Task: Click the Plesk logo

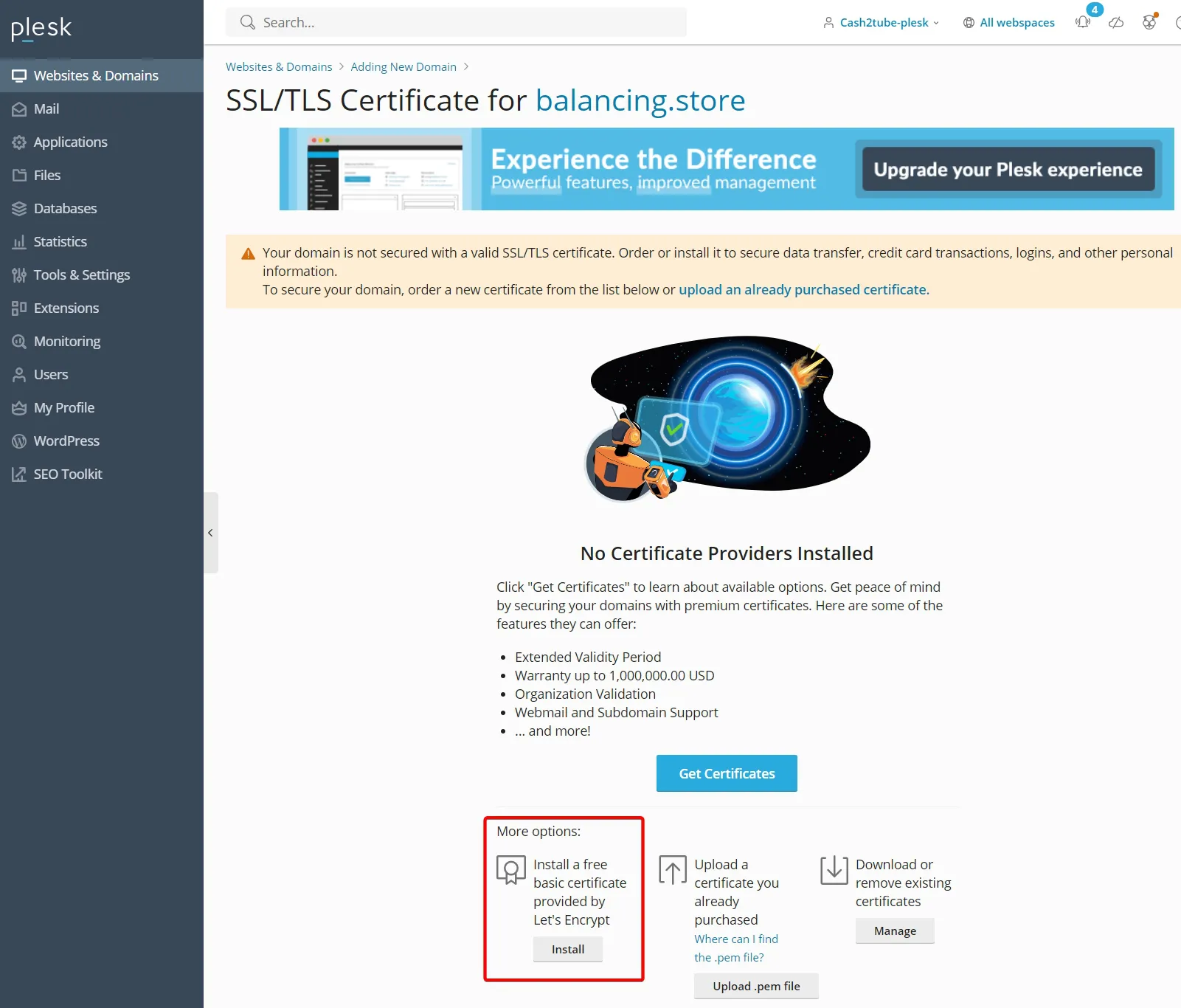Action: pos(41,29)
